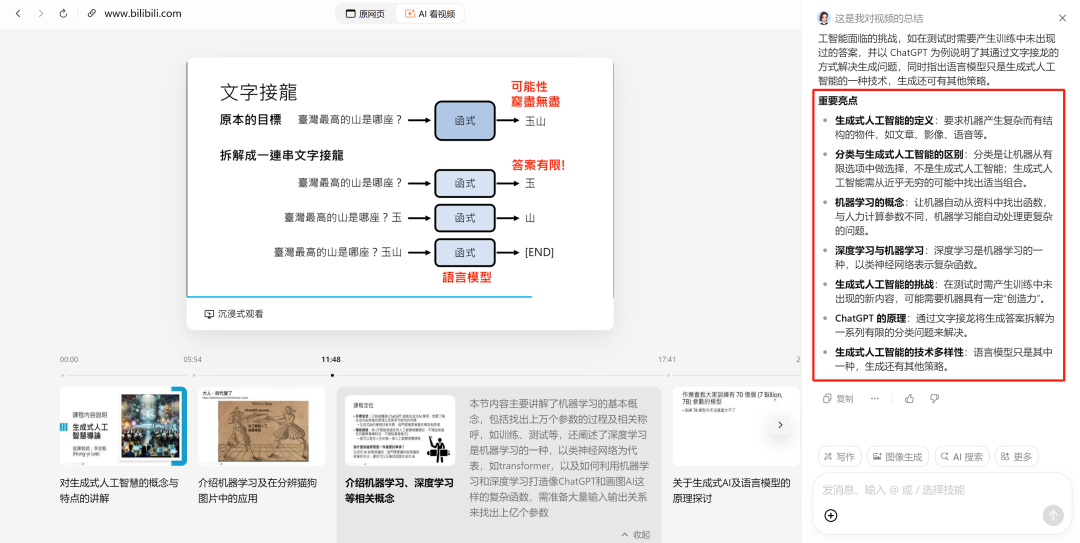Open the 更多 skills button
1080x543 pixels.
click(x=1017, y=456)
